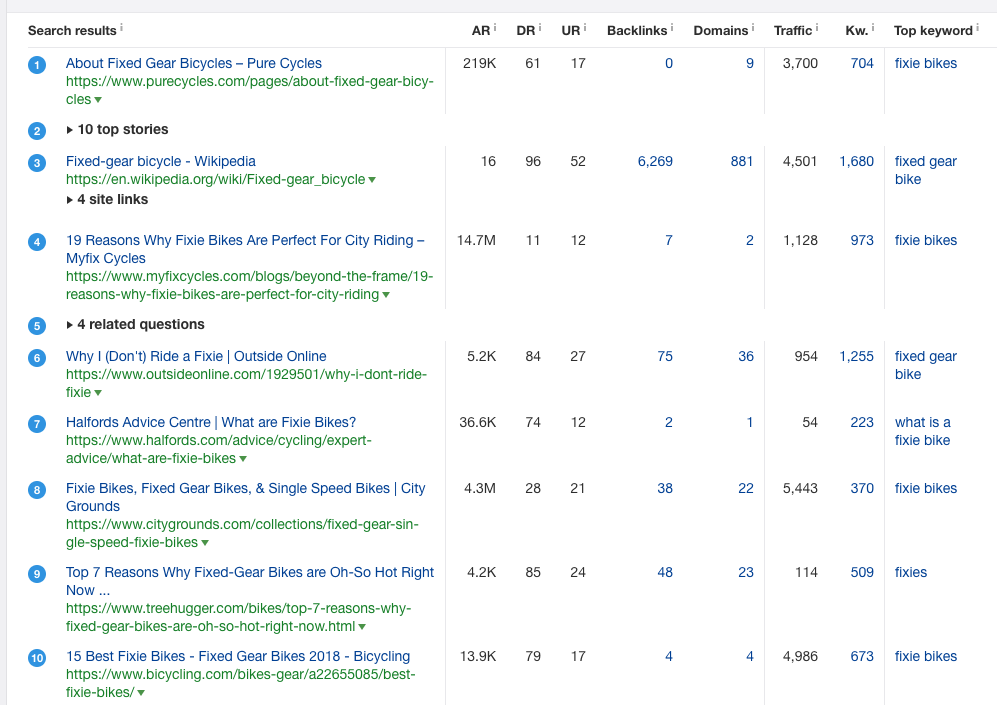
Task: Open Myfix Cycles' 973 keywords count
Action: tap(862, 240)
